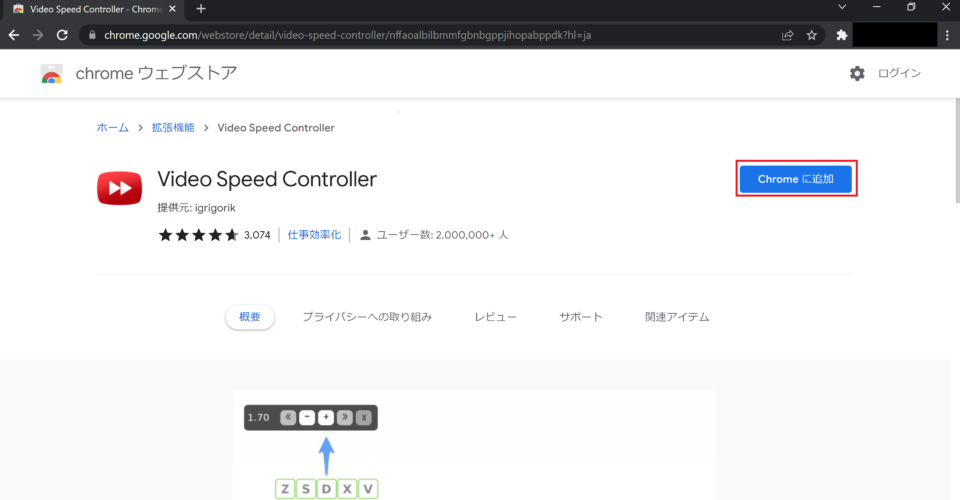
Task: Click the page vertical scrollbar
Action: click(x=957, y=151)
